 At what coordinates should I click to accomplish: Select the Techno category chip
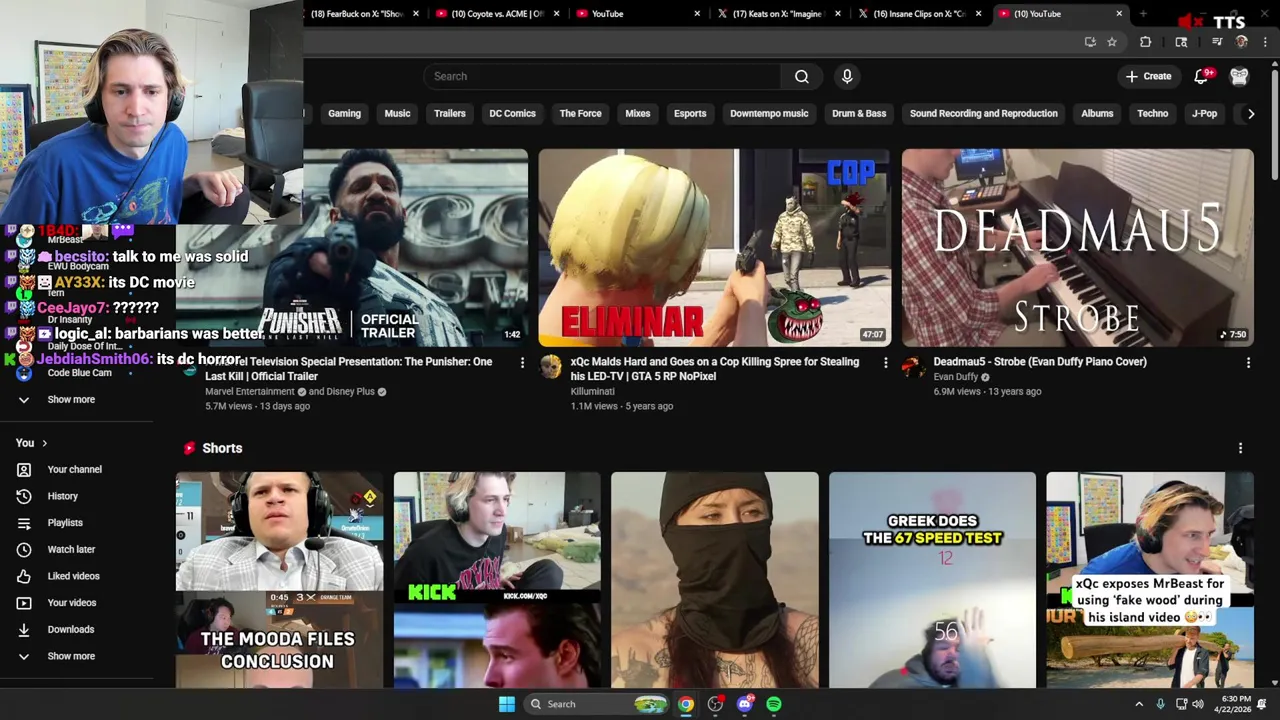pos(1152,113)
